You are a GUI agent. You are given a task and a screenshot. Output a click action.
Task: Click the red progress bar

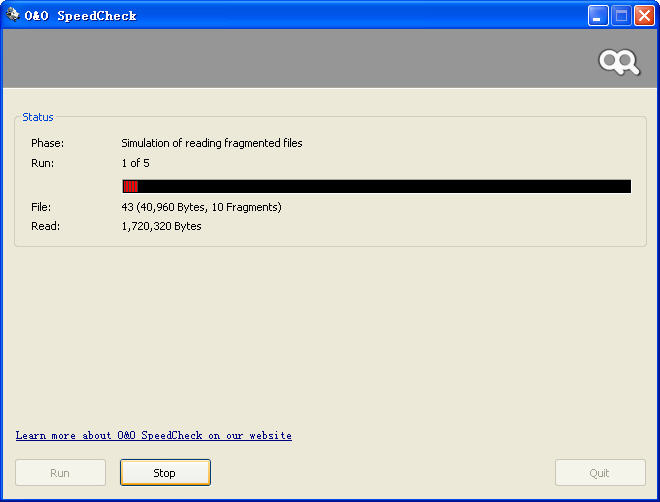[377, 186]
